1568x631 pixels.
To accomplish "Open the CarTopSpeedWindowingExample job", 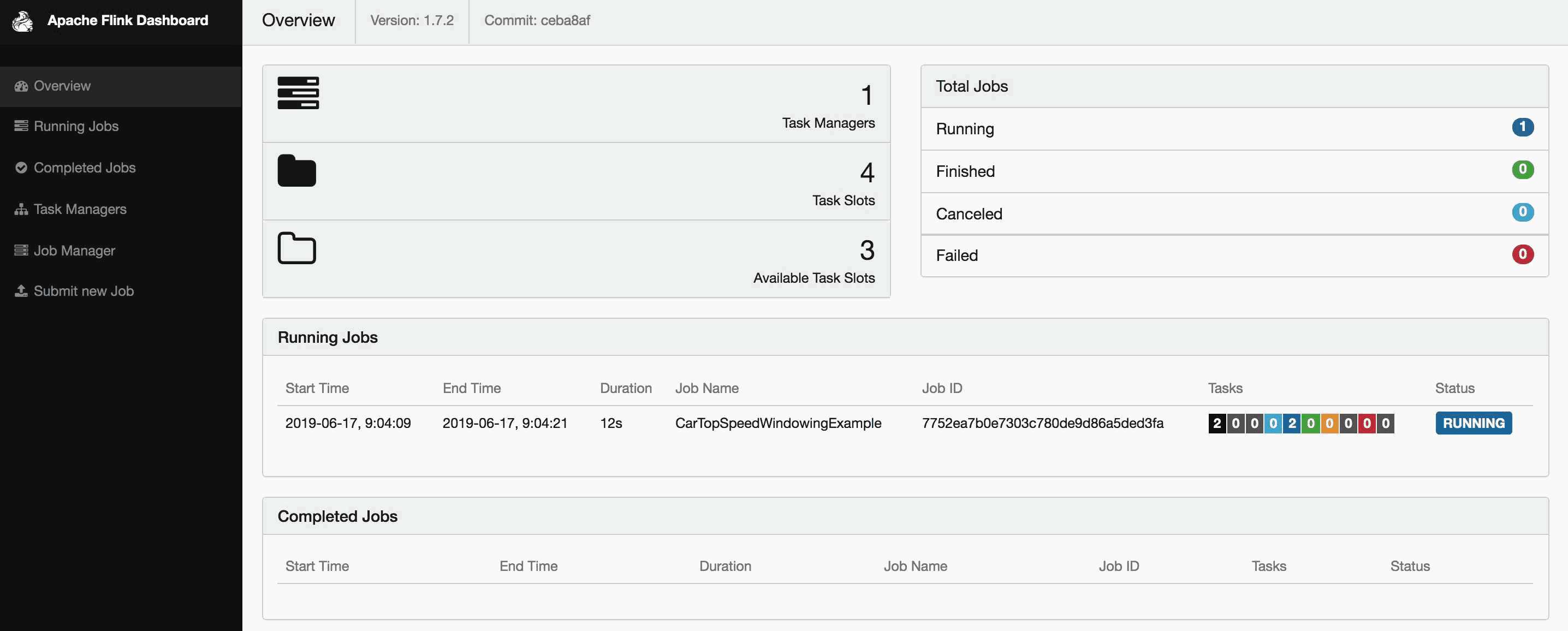I will 778,424.
